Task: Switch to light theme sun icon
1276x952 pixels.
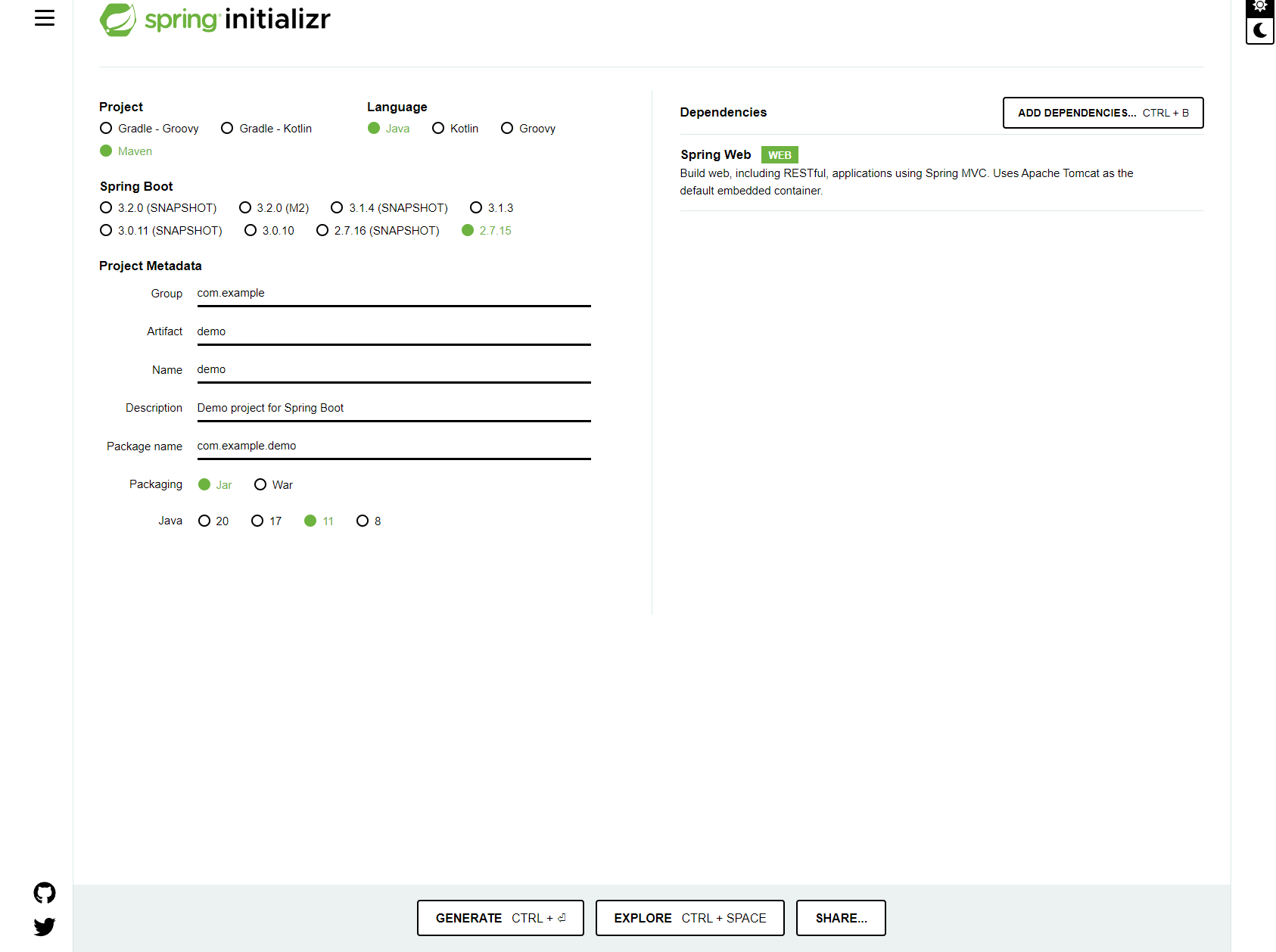Action: [1260, 7]
